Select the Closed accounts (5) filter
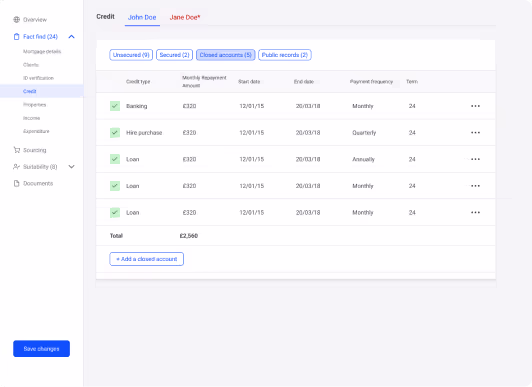The height and width of the screenshot is (387, 532). (x=226, y=55)
